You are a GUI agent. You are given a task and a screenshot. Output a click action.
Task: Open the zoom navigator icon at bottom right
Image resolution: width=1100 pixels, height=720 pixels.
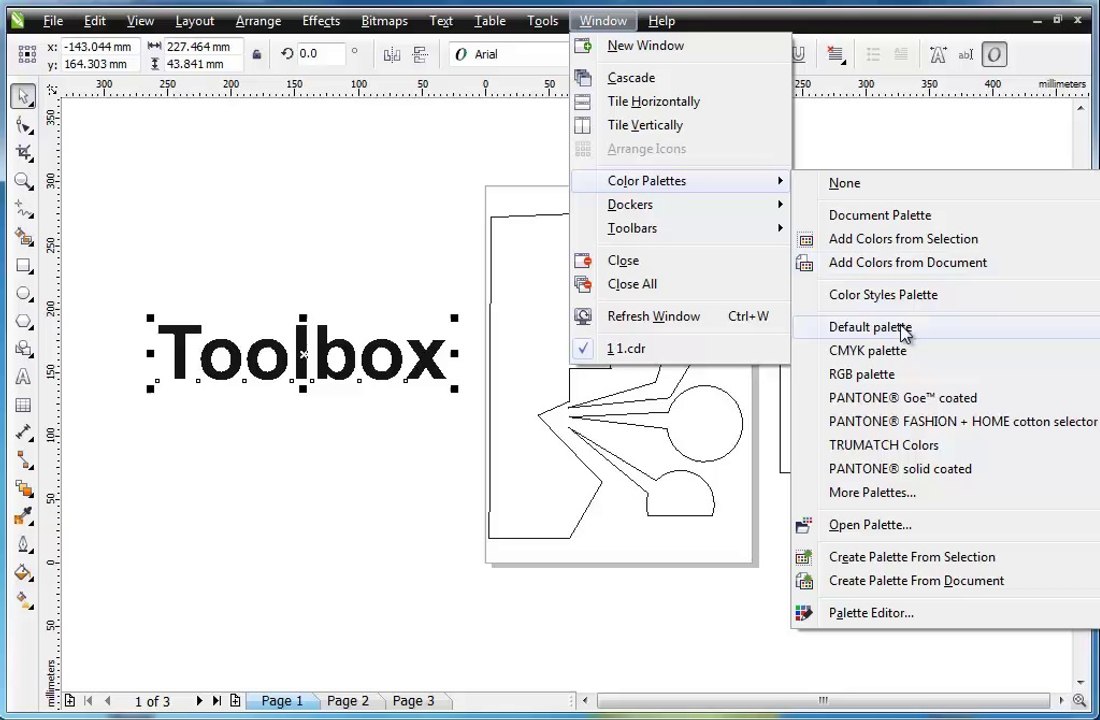(1079, 700)
